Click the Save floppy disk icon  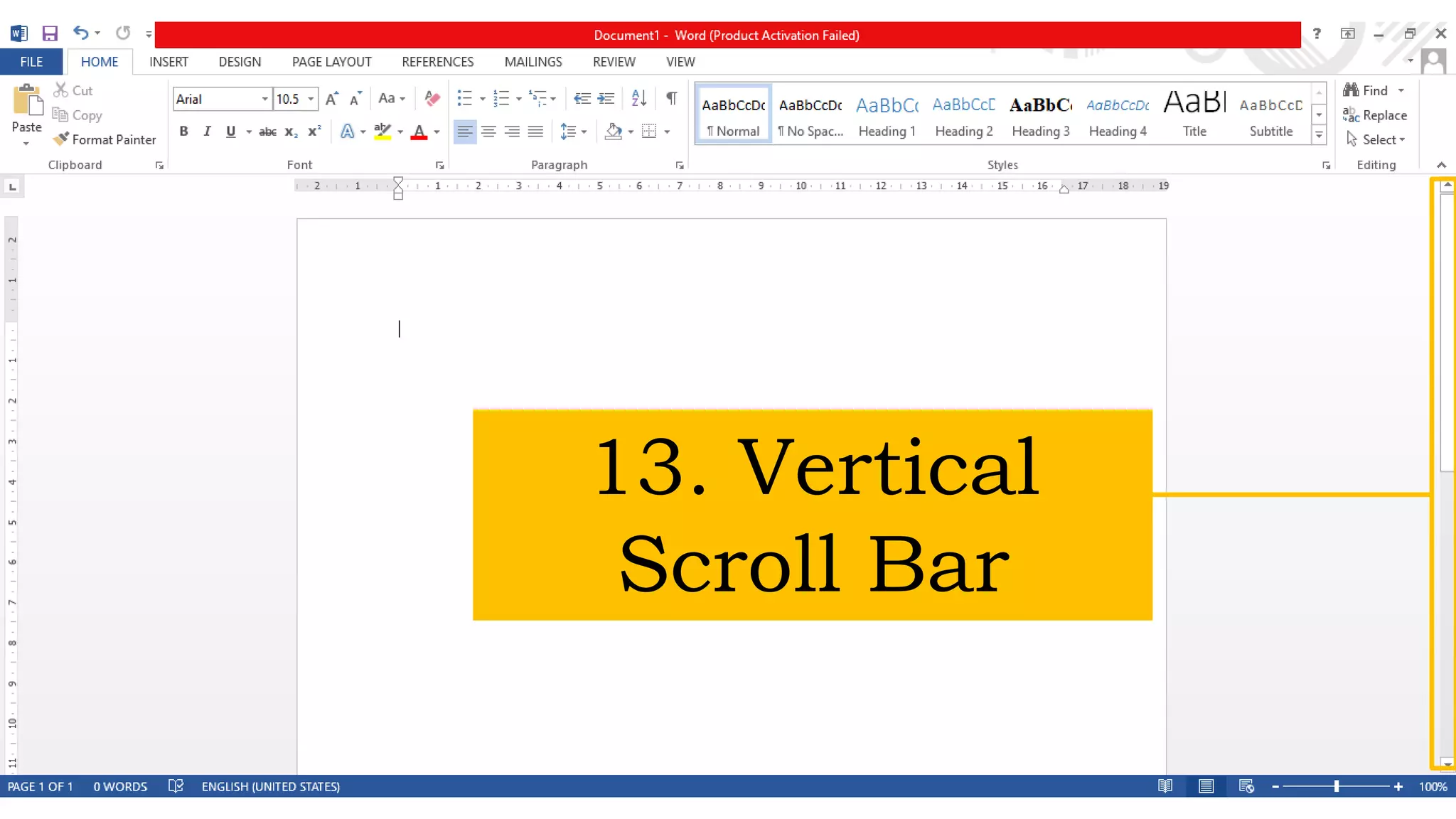coord(50,33)
